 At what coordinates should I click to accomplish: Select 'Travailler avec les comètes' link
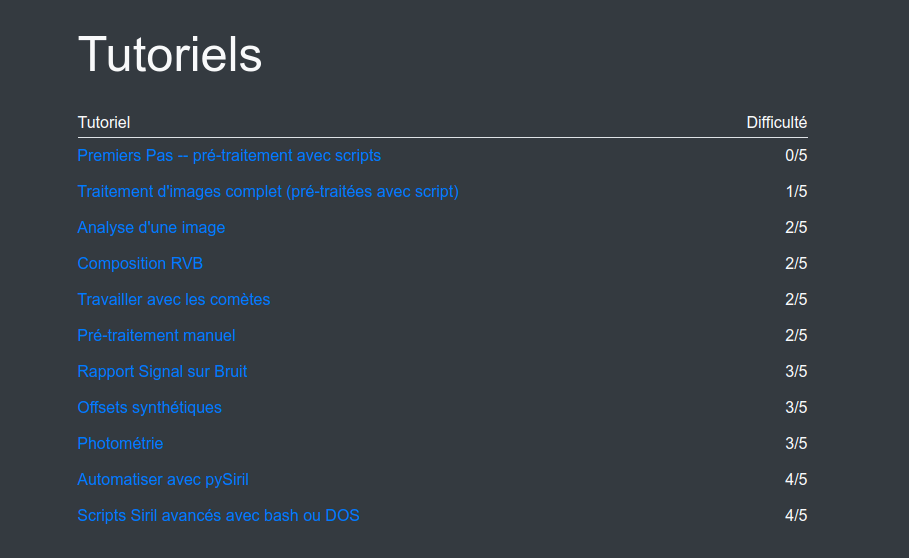[174, 300]
